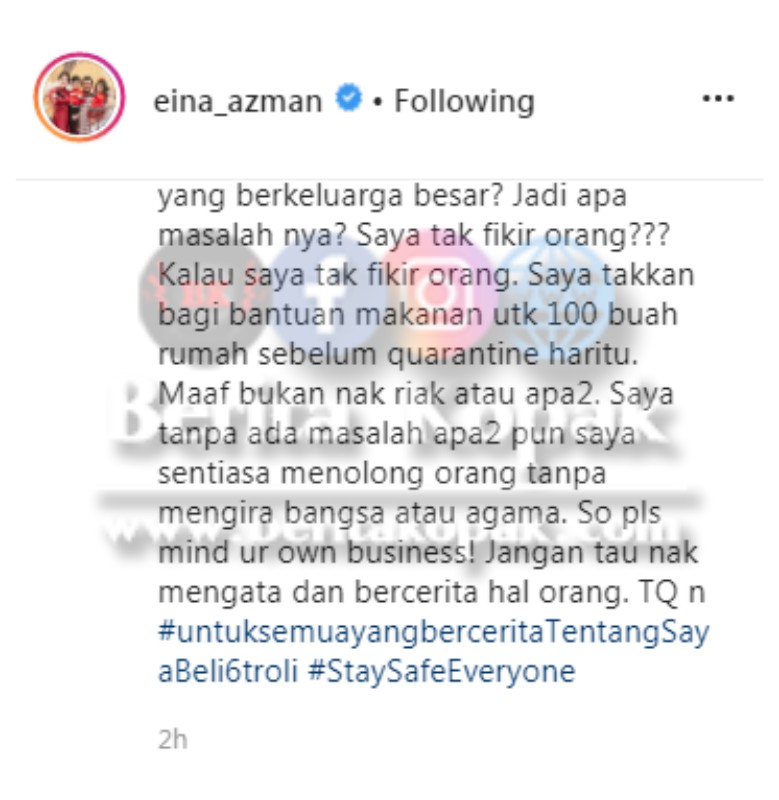The height and width of the screenshot is (800, 779).
Task: Open the three-dot more options menu
Action: pyautogui.click(x=718, y=98)
